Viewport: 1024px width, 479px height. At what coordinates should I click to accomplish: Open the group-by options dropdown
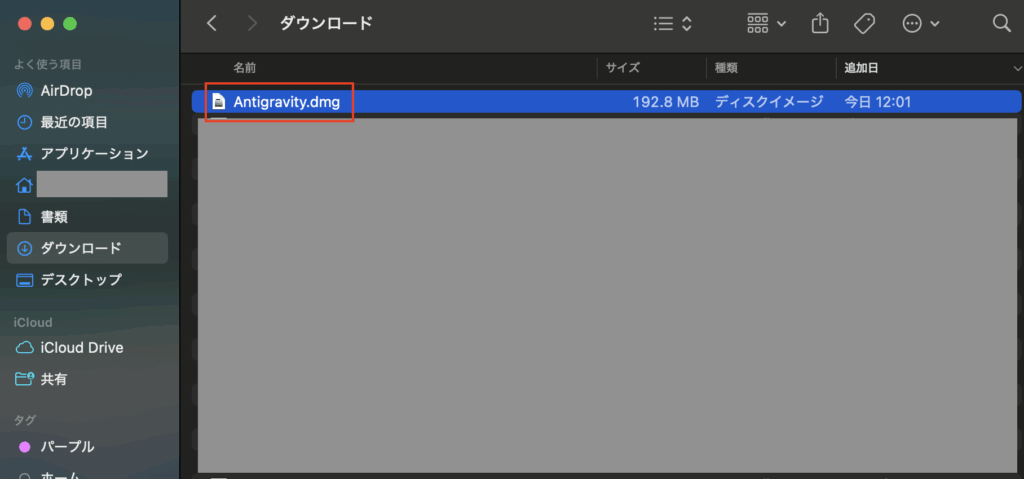[766, 23]
